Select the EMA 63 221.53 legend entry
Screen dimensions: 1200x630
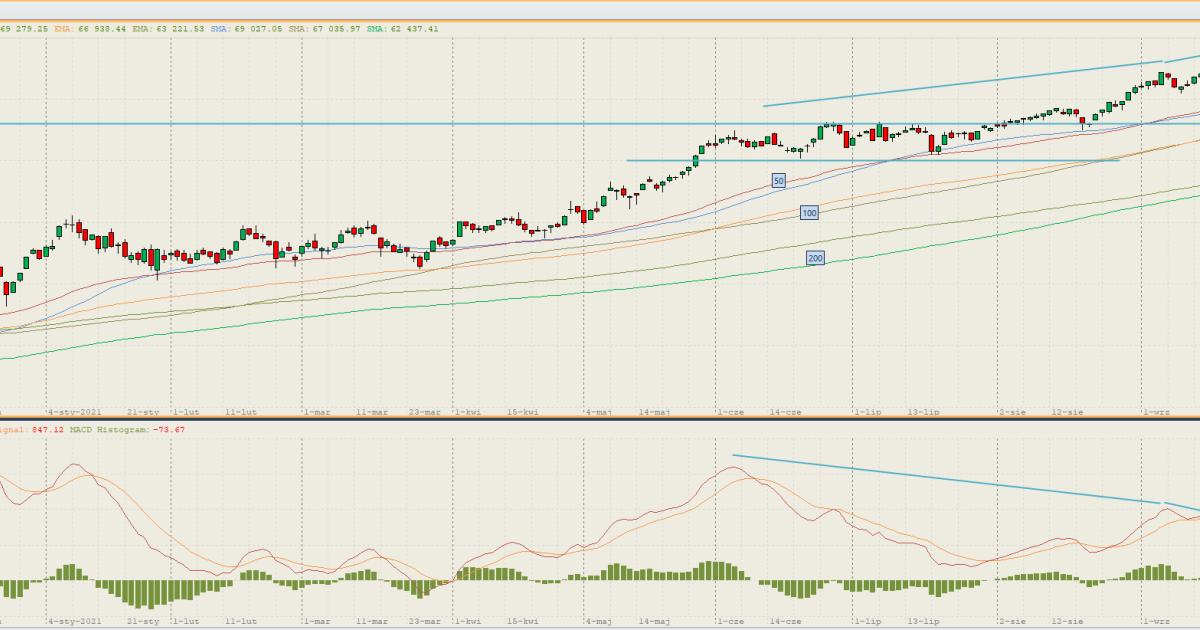pos(169,29)
